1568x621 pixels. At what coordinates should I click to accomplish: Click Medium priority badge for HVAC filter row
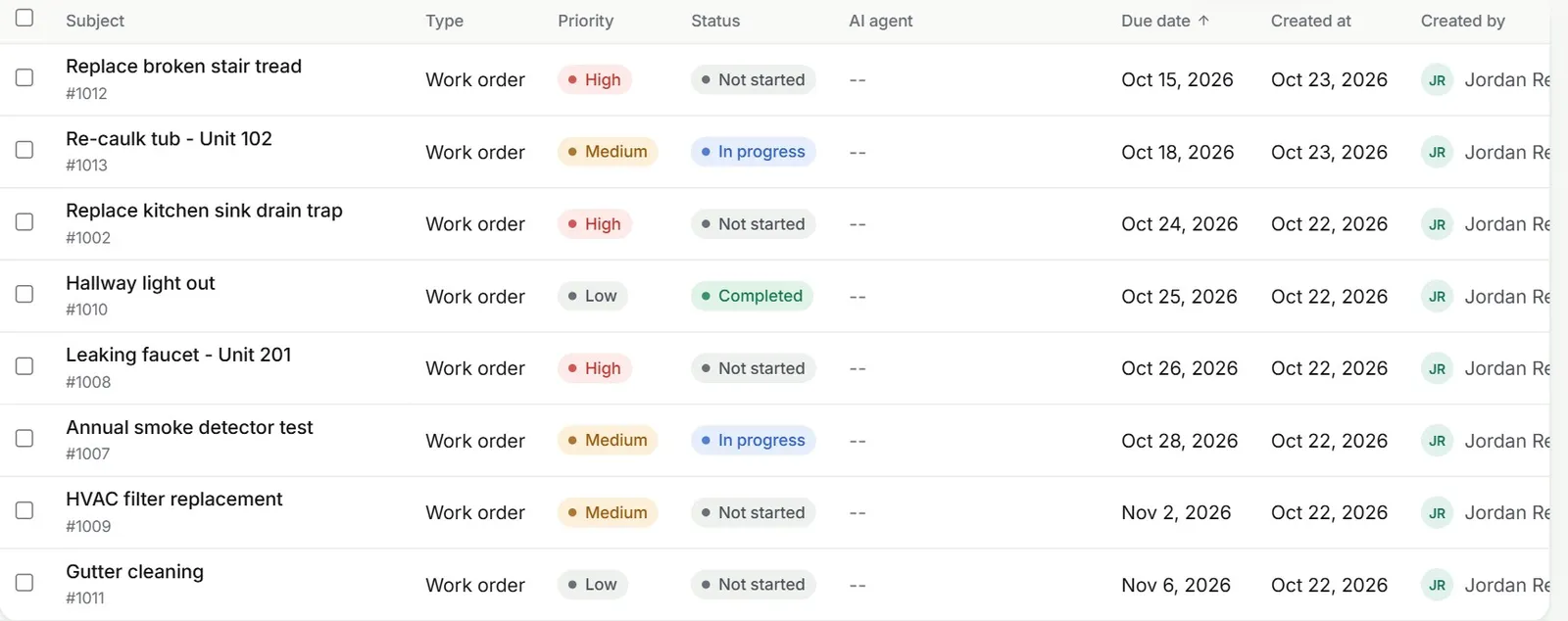tap(608, 512)
